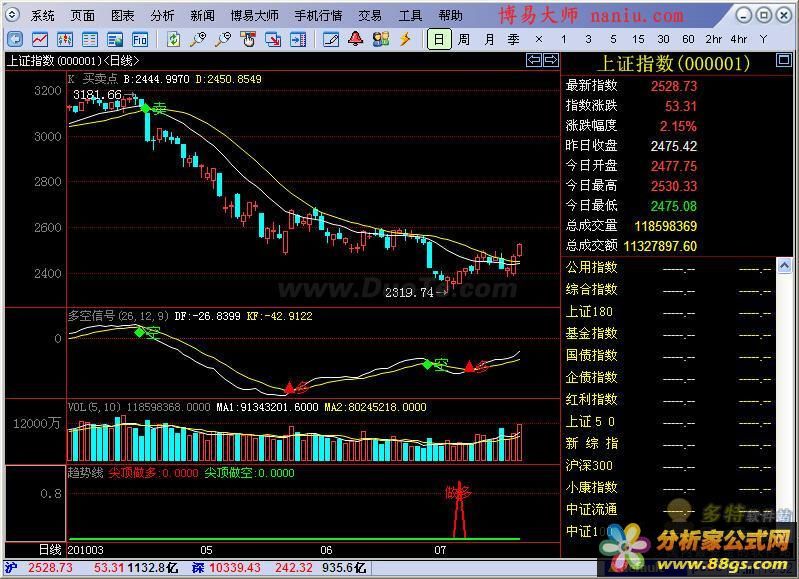
Task: Open the 系统 menu
Action: (x=42, y=16)
